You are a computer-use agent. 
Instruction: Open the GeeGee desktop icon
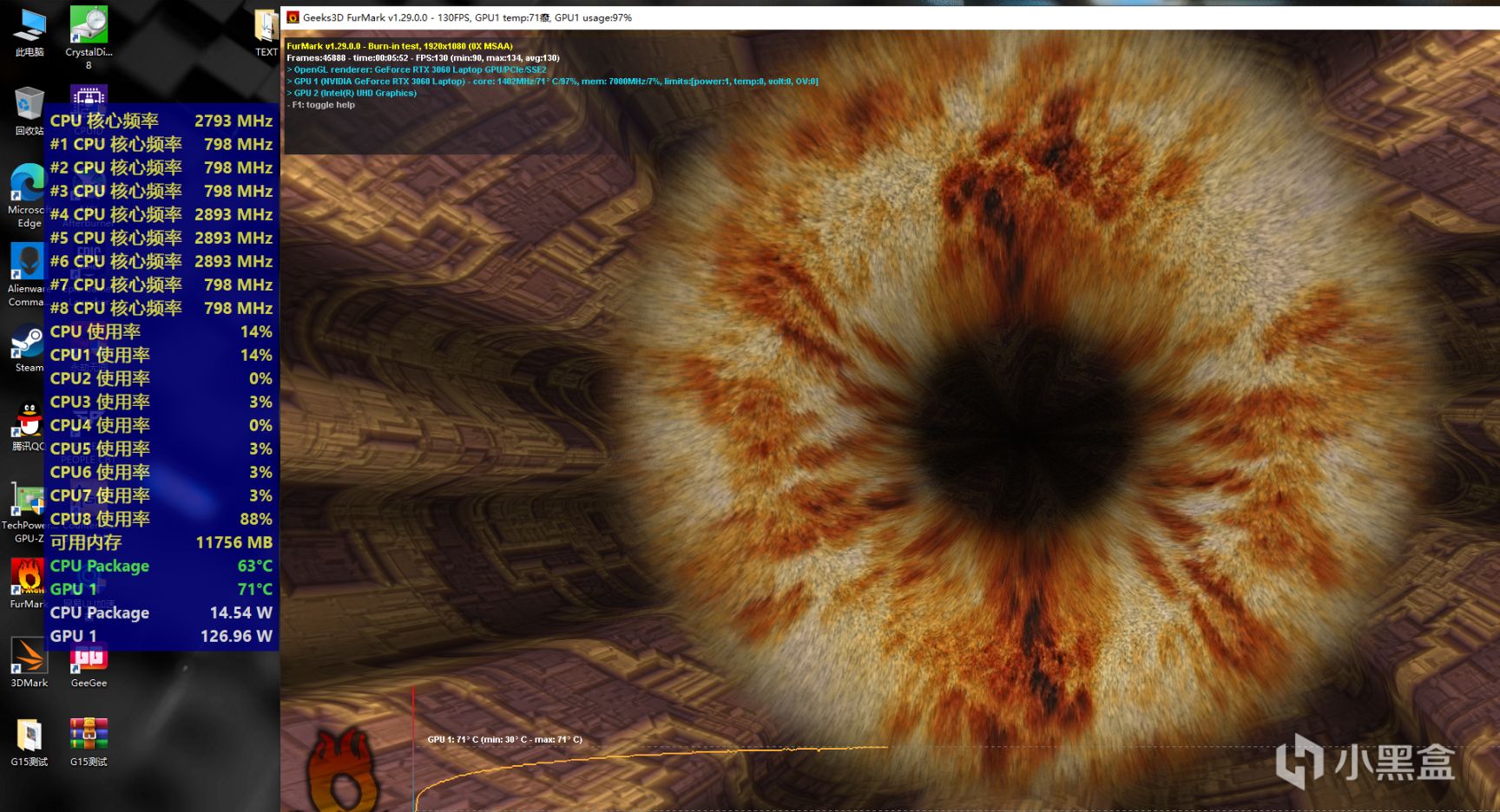pos(89,666)
